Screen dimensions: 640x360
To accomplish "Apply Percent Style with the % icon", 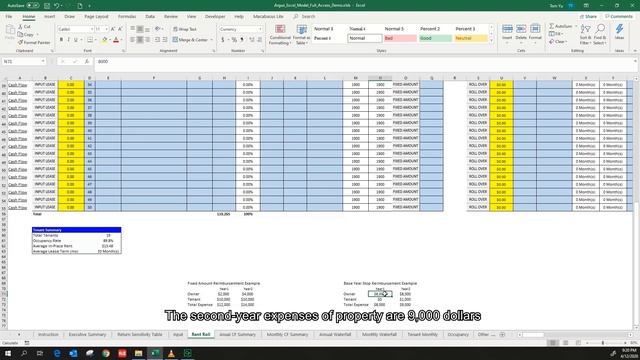I will coord(234,40).
